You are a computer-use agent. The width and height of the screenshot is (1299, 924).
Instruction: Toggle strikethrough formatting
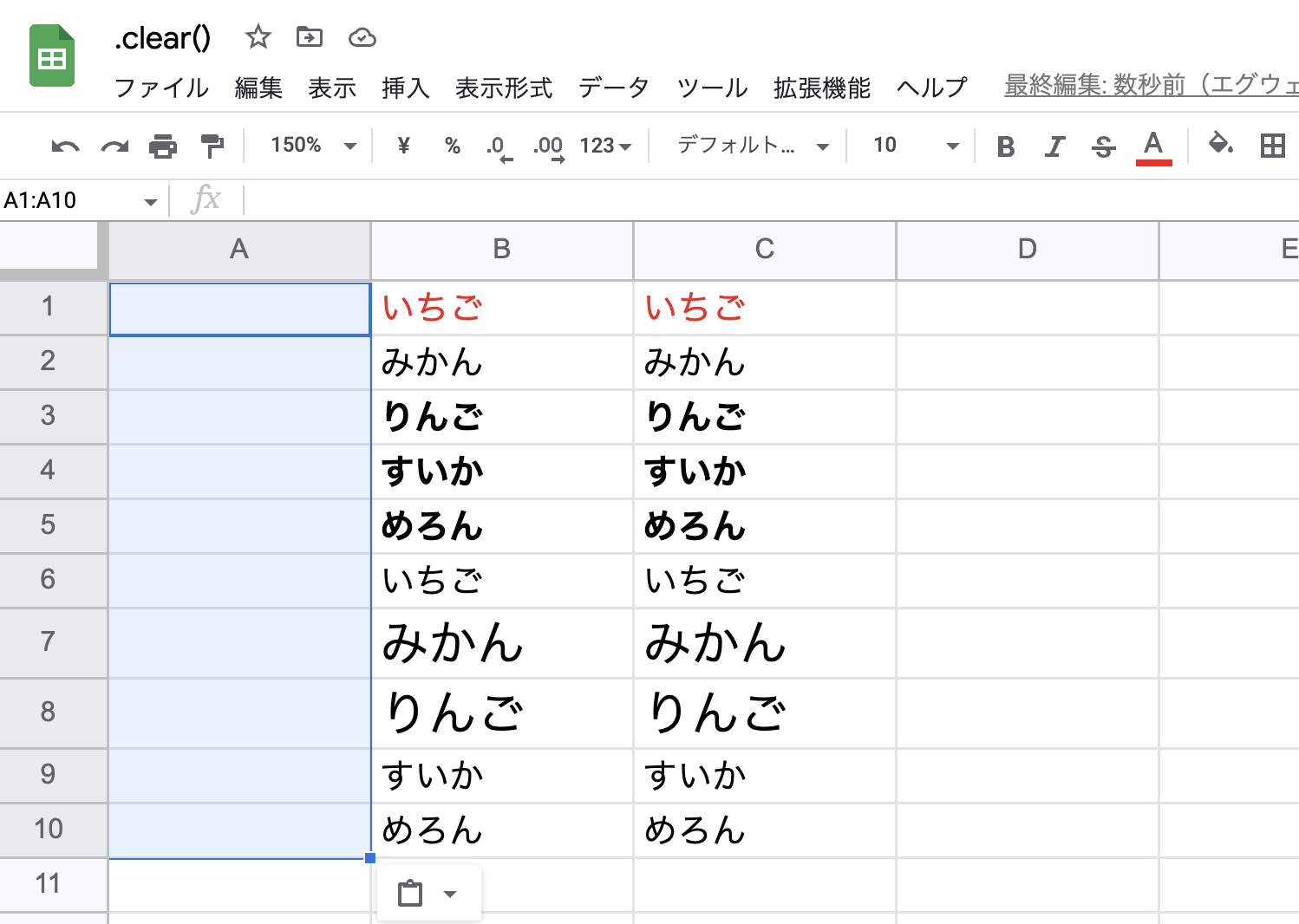(1103, 146)
